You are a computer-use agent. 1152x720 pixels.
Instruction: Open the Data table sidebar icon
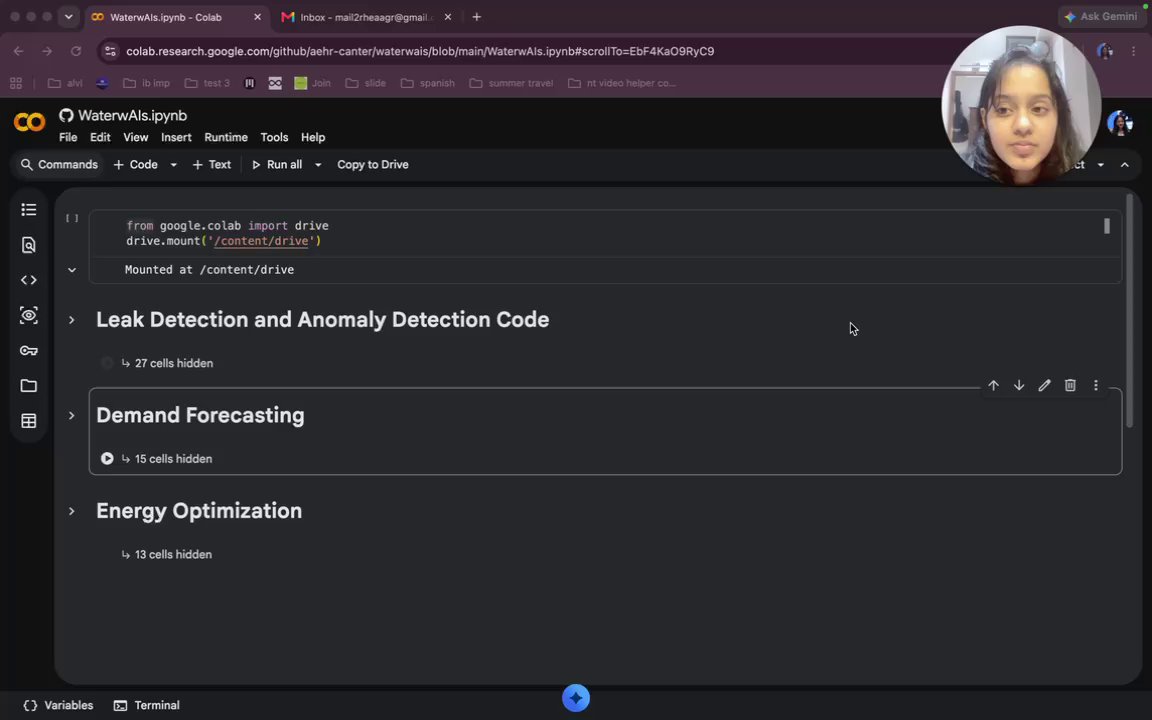(29, 421)
